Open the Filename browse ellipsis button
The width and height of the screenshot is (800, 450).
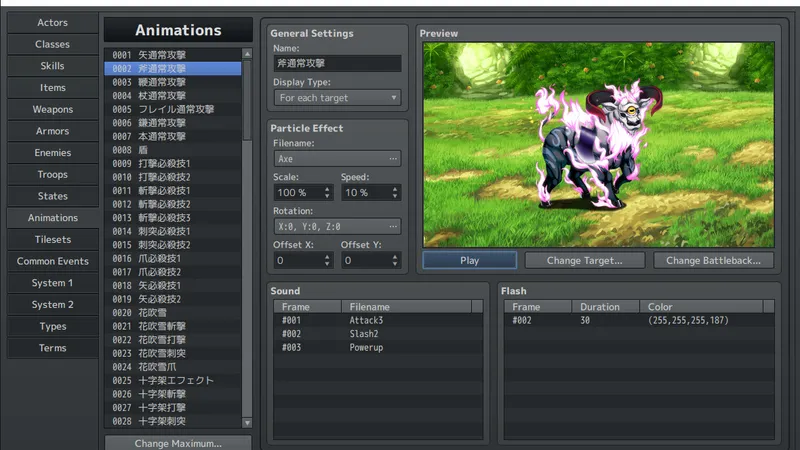(393, 159)
